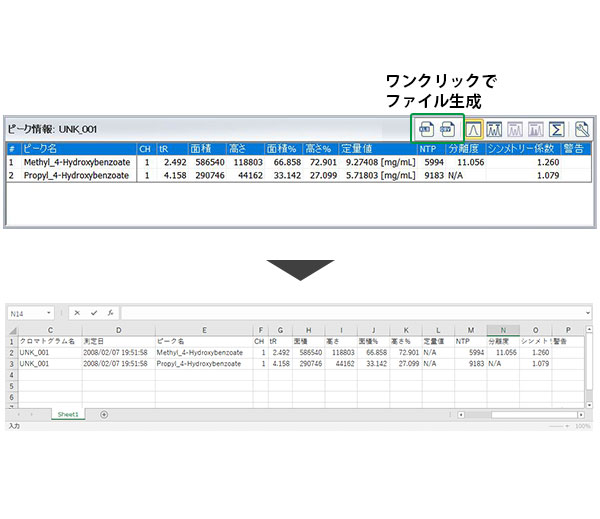
Task: Click the シンメトリー係数 column header
Action: [x=523, y=149]
